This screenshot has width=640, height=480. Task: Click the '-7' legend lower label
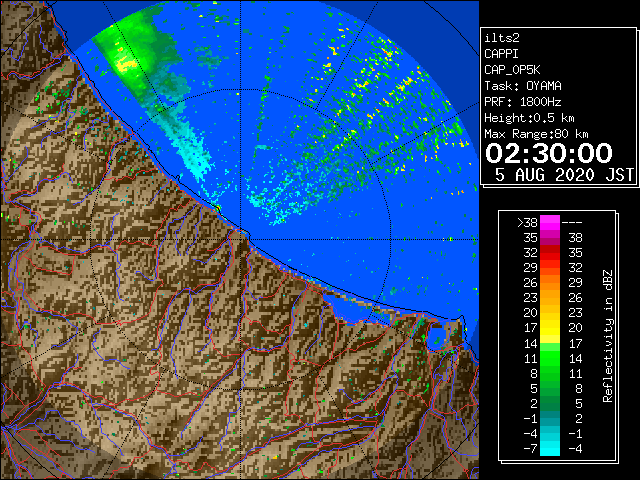[531, 449]
